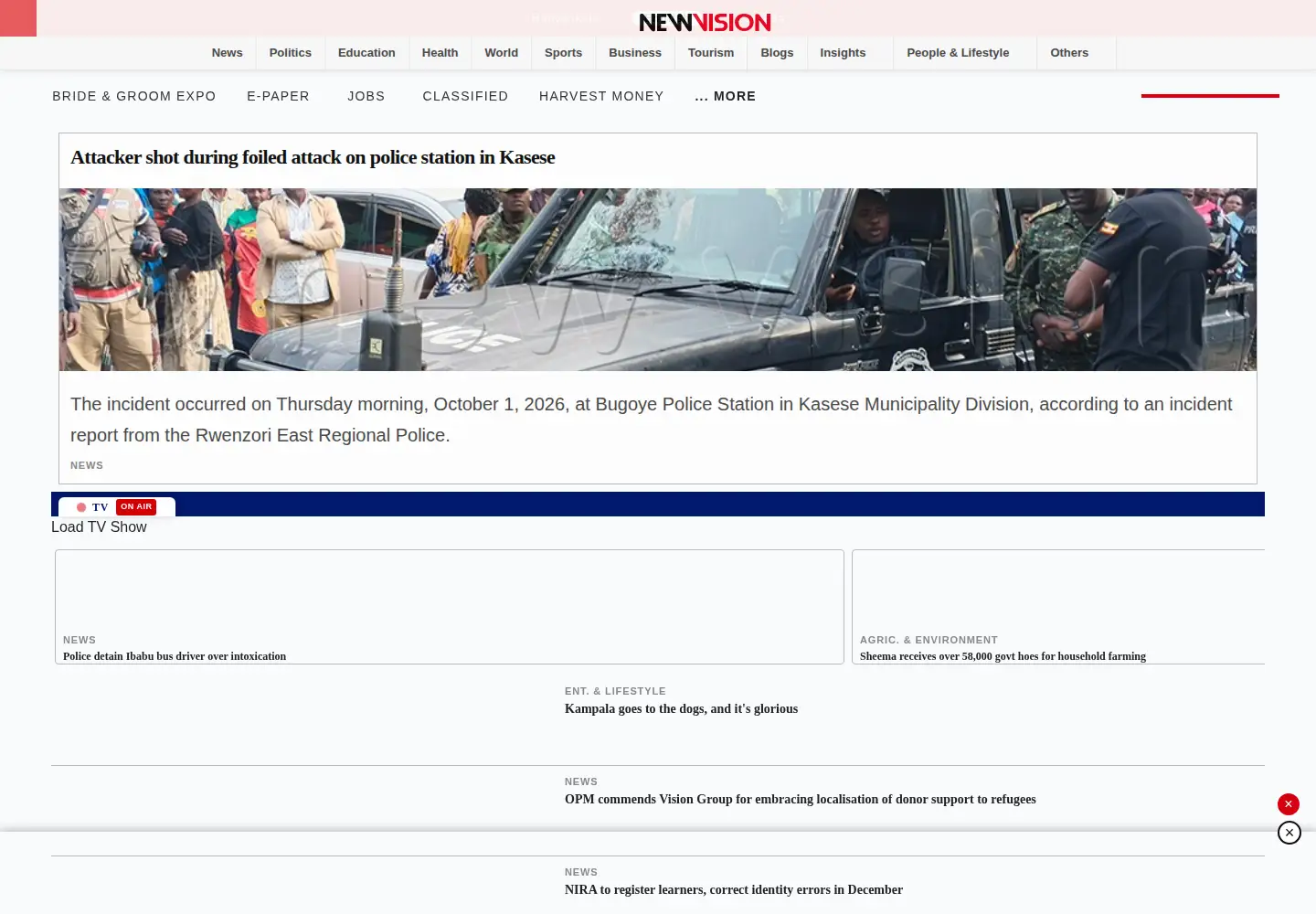Image resolution: width=1316 pixels, height=914 pixels.
Task: Open OPM commends Vision Group article
Action: coord(801,799)
